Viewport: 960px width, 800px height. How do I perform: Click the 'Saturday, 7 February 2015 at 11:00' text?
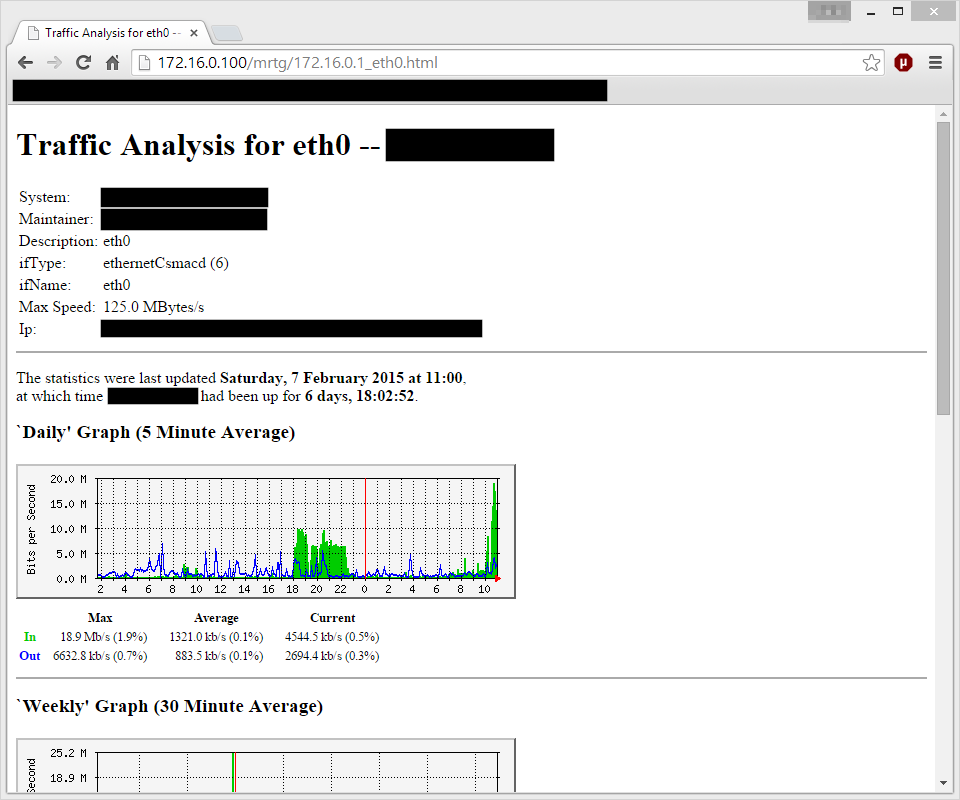341,378
